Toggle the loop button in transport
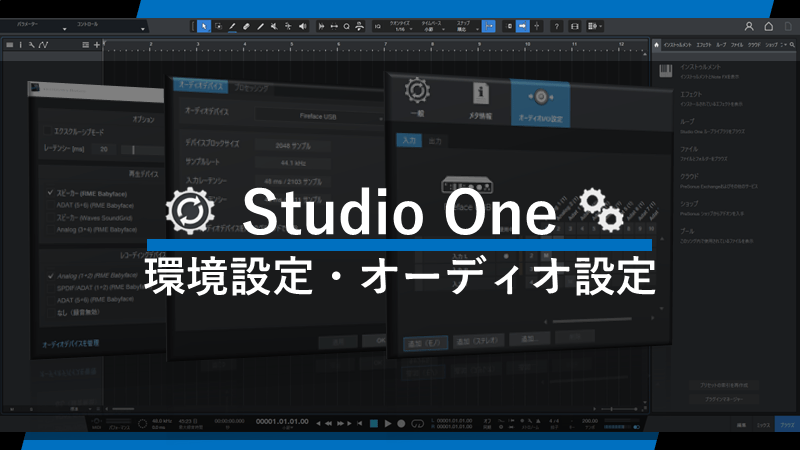 click(x=417, y=423)
